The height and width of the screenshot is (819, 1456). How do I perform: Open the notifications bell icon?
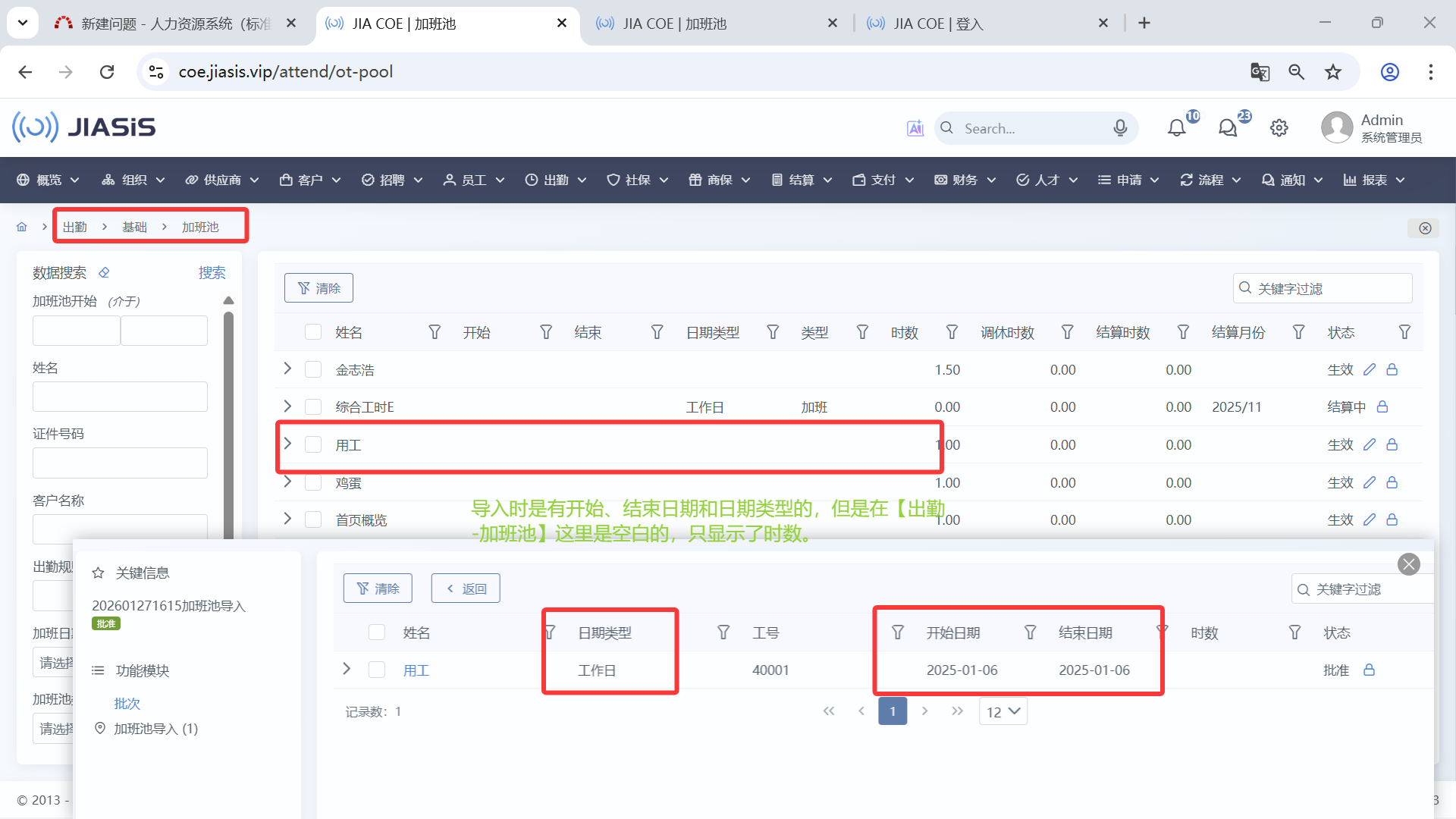(x=1176, y=128)
